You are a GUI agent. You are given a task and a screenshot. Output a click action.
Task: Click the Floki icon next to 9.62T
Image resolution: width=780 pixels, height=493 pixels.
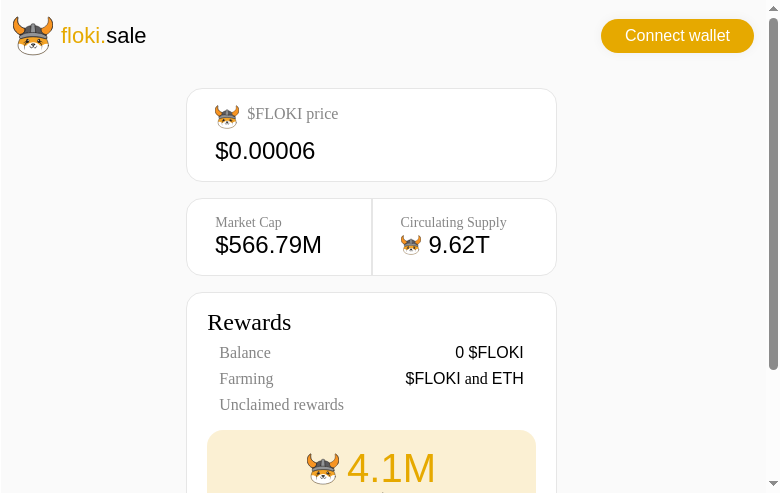(411, 245)
